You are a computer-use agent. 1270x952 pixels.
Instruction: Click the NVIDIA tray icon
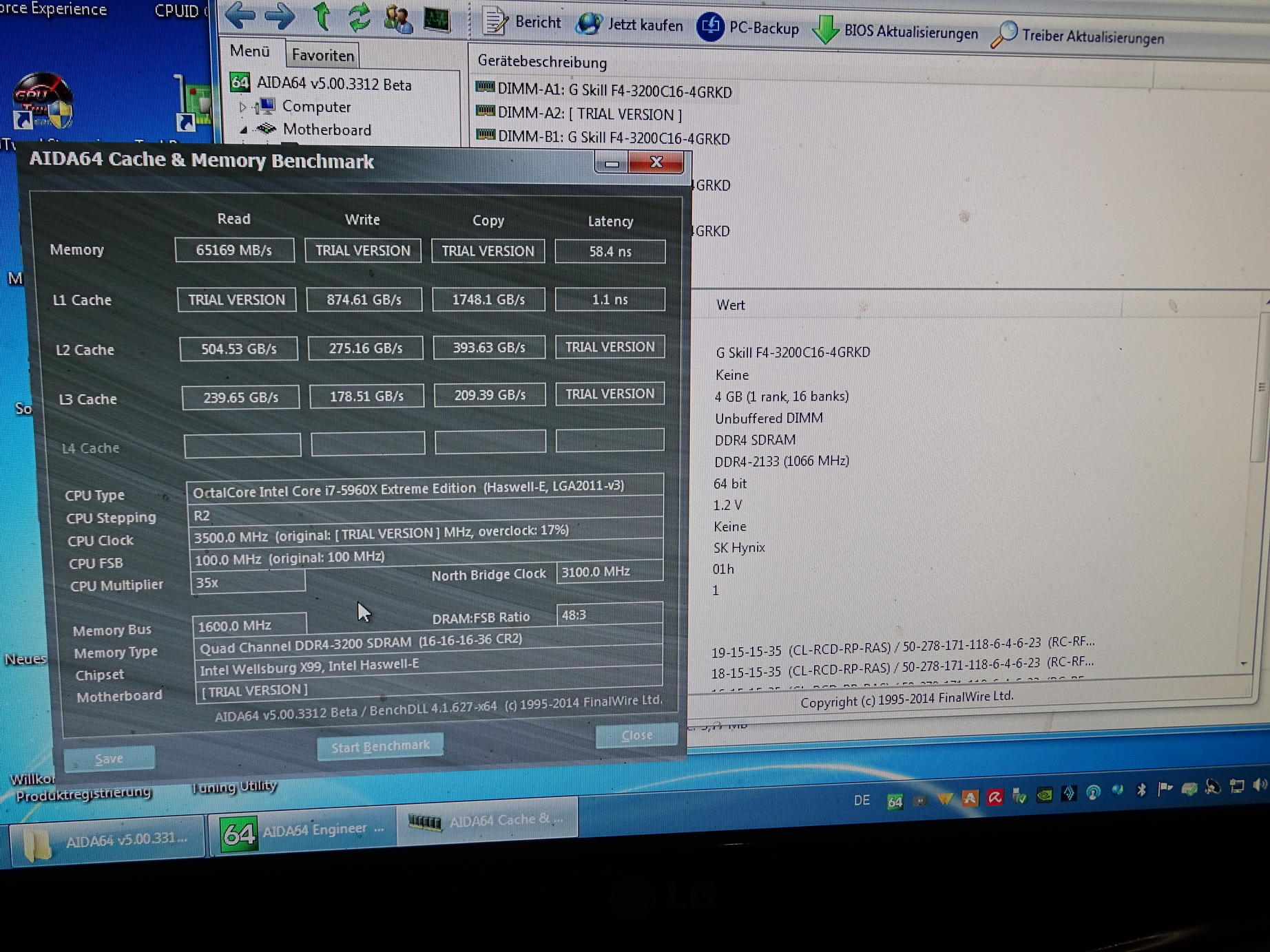click(1044, 795)
